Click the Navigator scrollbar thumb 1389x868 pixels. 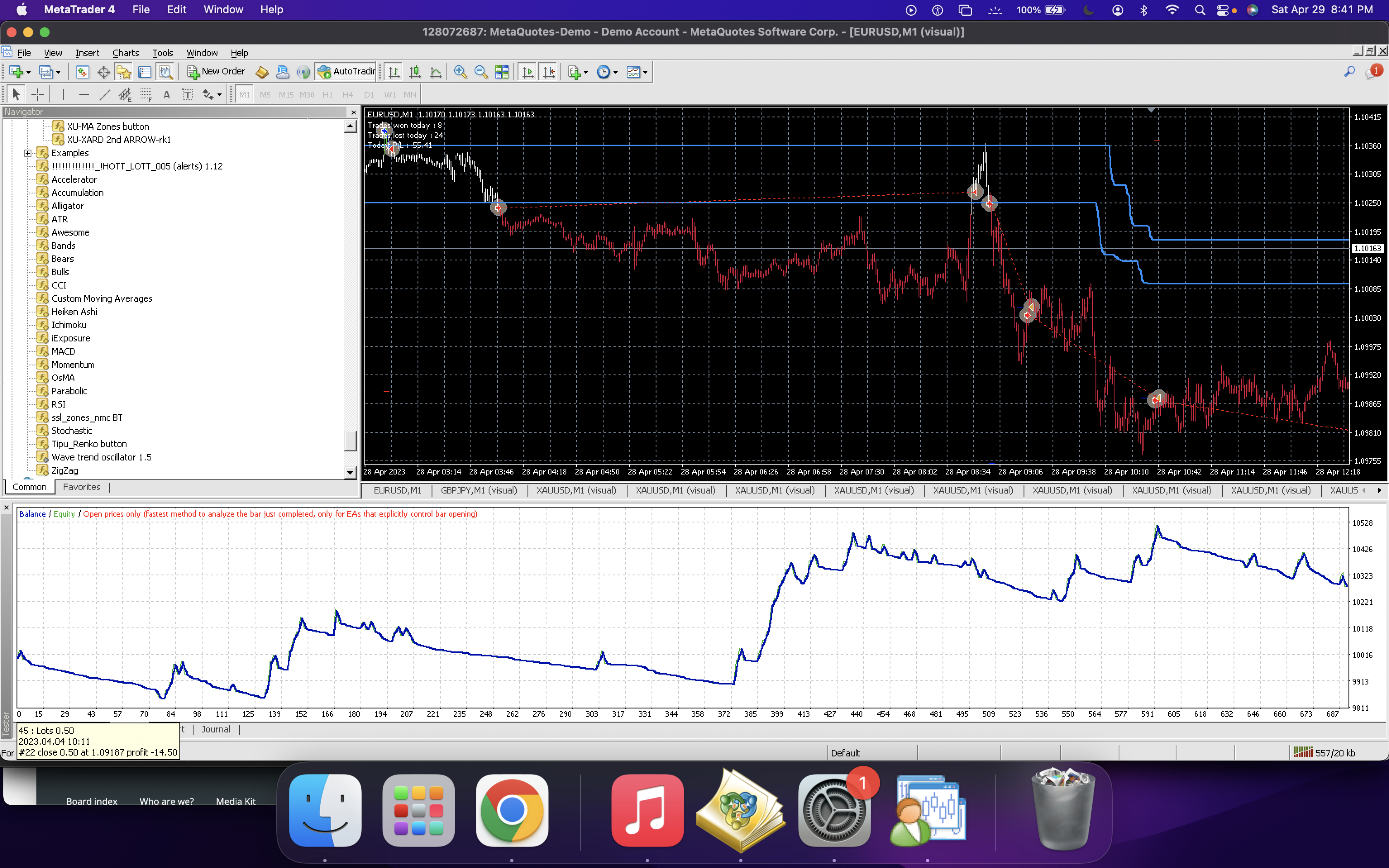pos(350,441)
